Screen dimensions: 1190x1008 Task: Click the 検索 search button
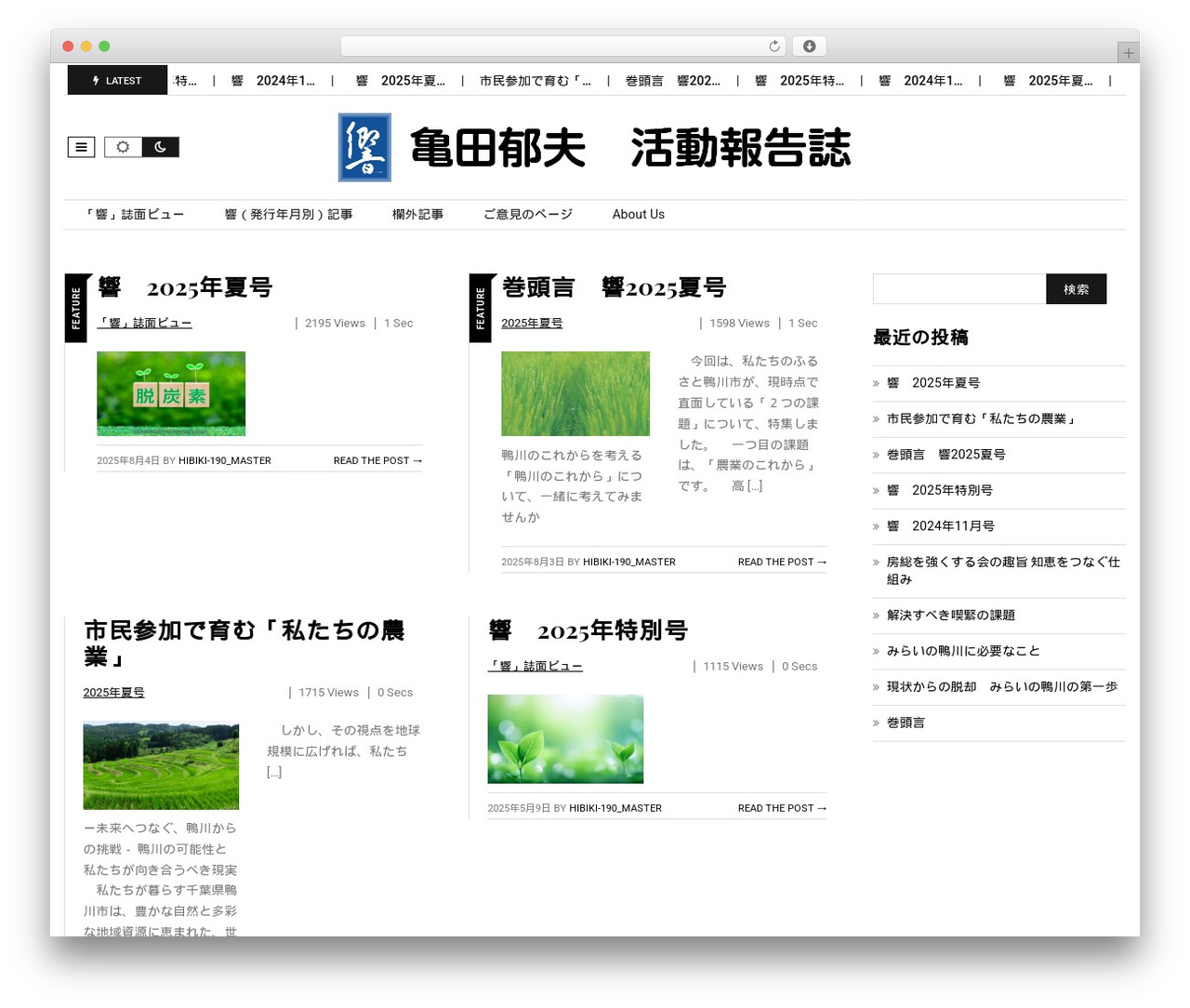tap(1076, 289)
